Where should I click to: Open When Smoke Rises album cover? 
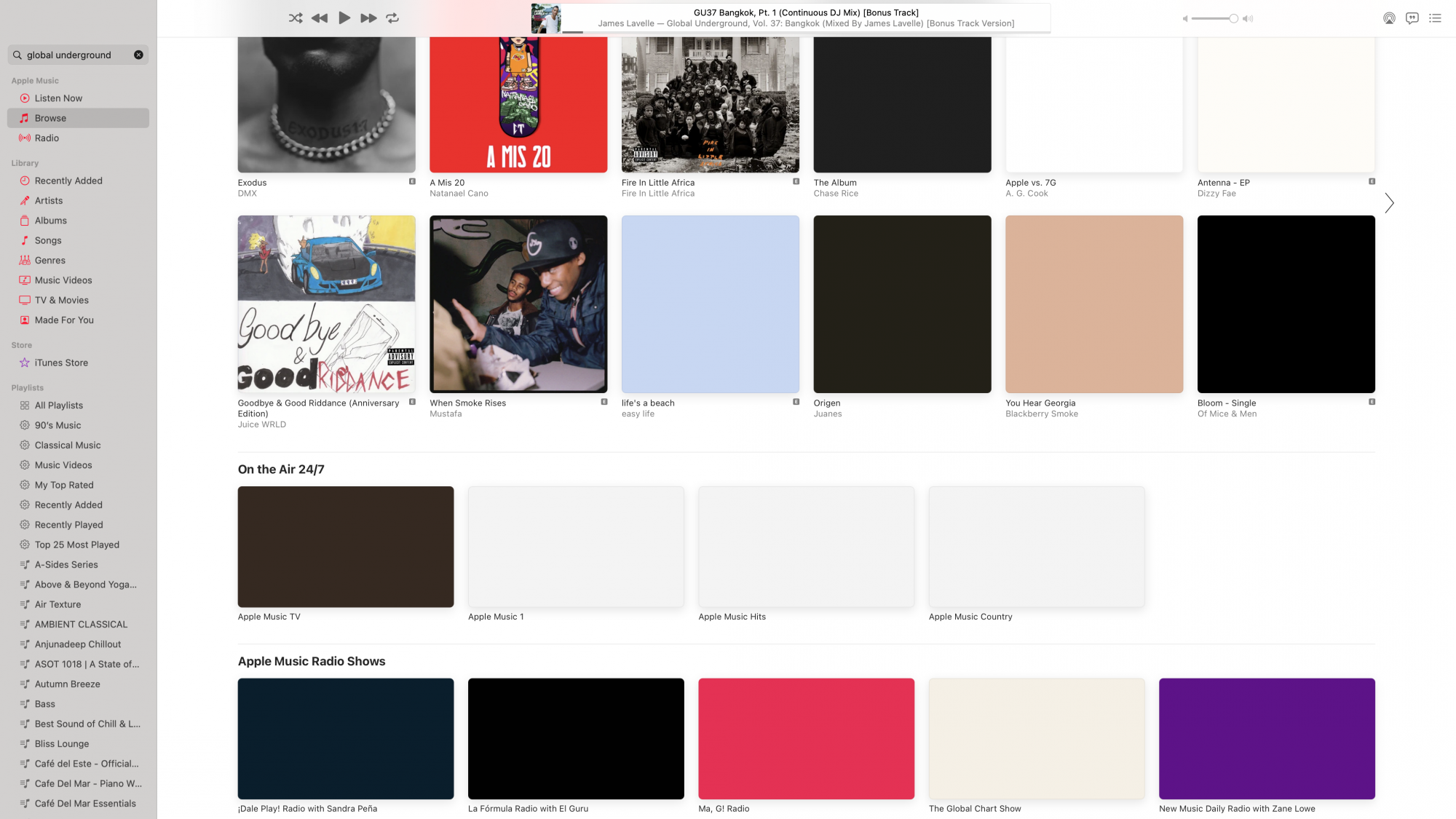coord(518,304)
